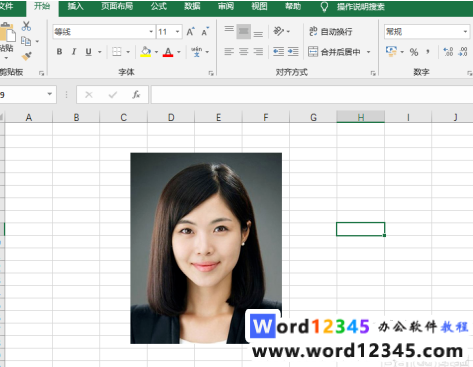Switch to 页面布局 Page Layout tab
Viewport: 473px width, 367px height.
(117, 6)
